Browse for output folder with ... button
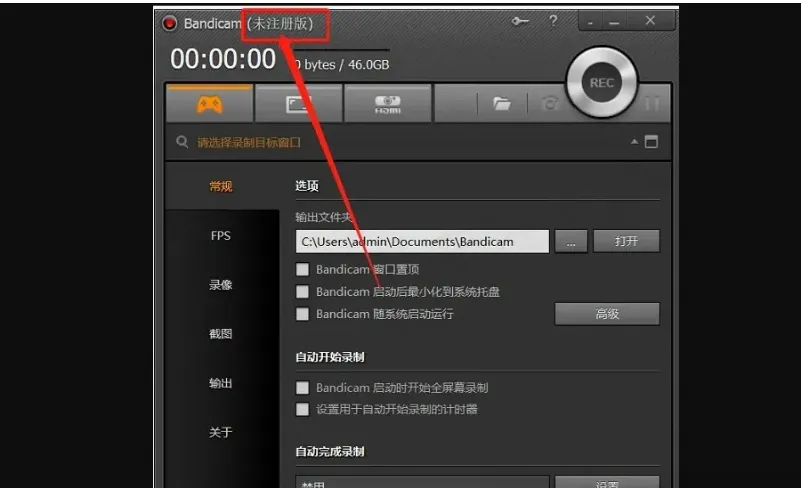Viewport: 801px width, 488px height. coord(571,241)
